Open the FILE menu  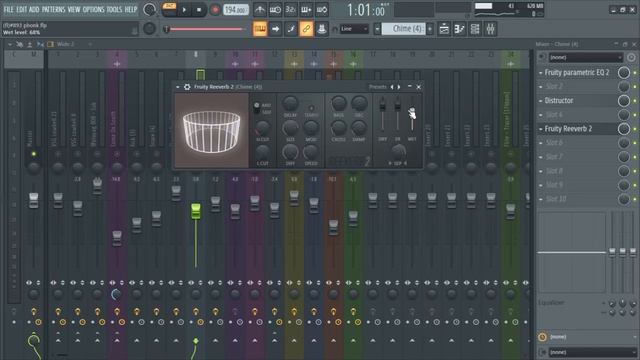[8, 9]
